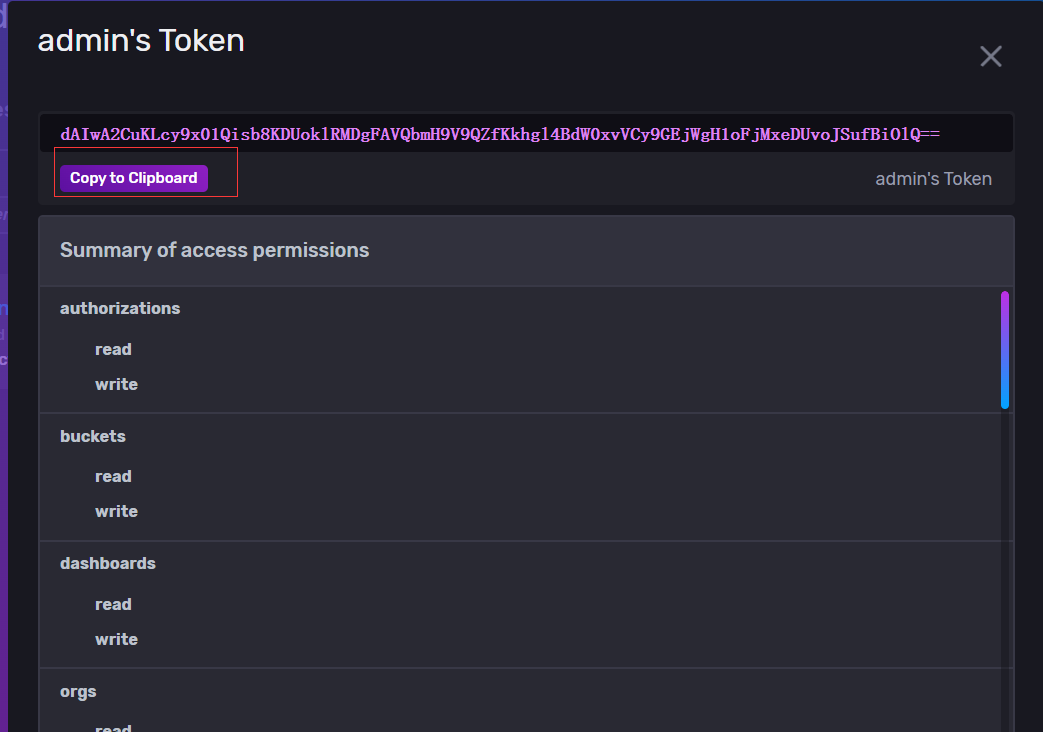This screenshot has width=1043, height=732.
Task: Select the buckets permission group
Action: click(x=93, y=436)
